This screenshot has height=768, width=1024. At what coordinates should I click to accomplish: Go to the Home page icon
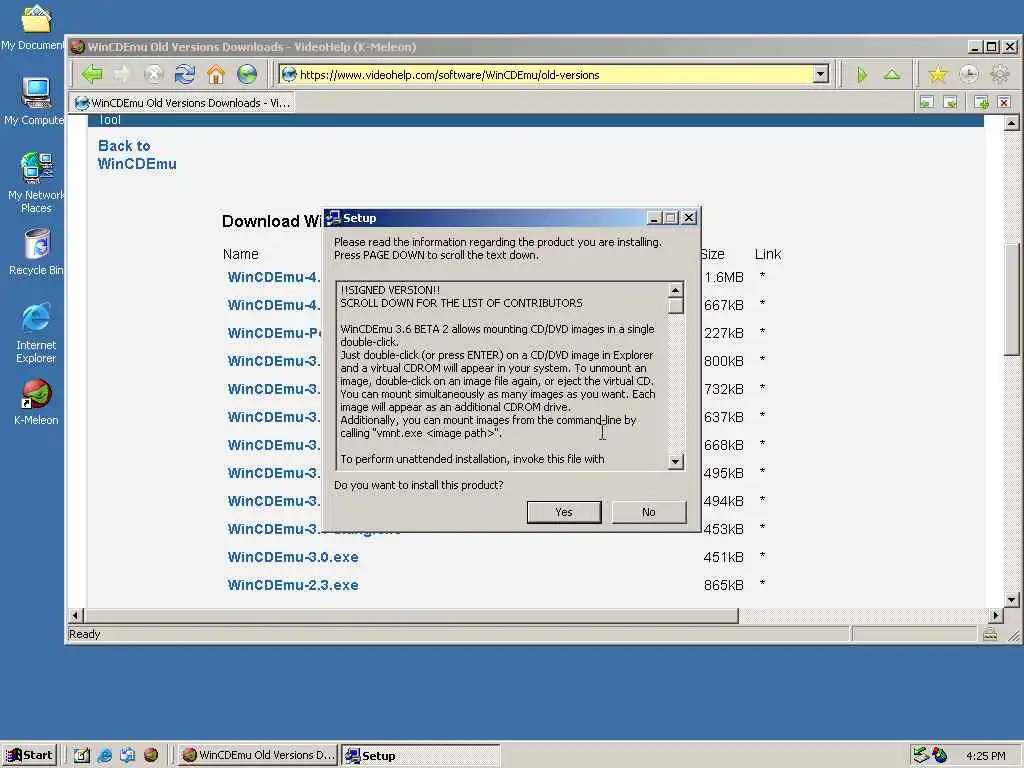216,74
